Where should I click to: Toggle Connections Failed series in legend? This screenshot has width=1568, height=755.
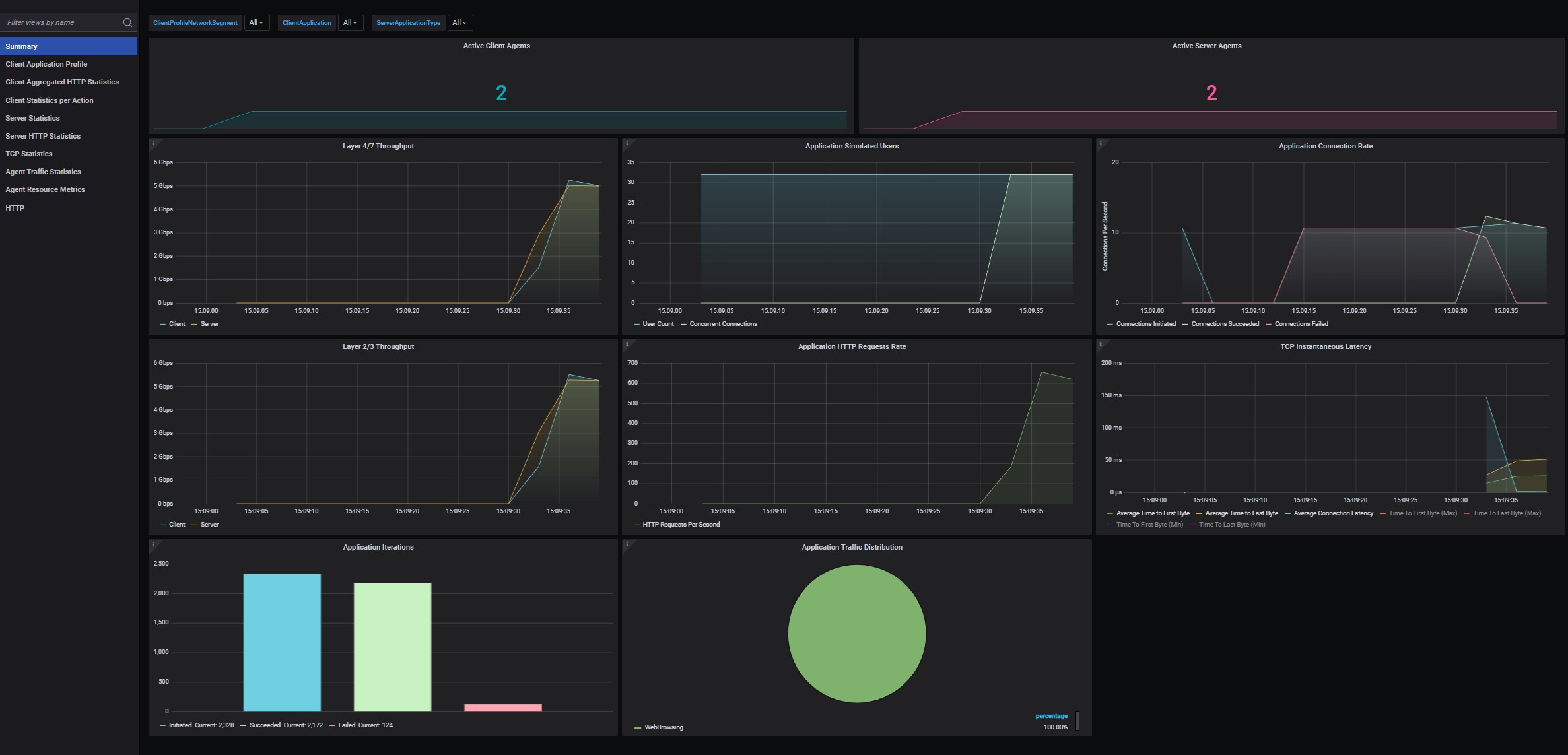coord(1301,324)
